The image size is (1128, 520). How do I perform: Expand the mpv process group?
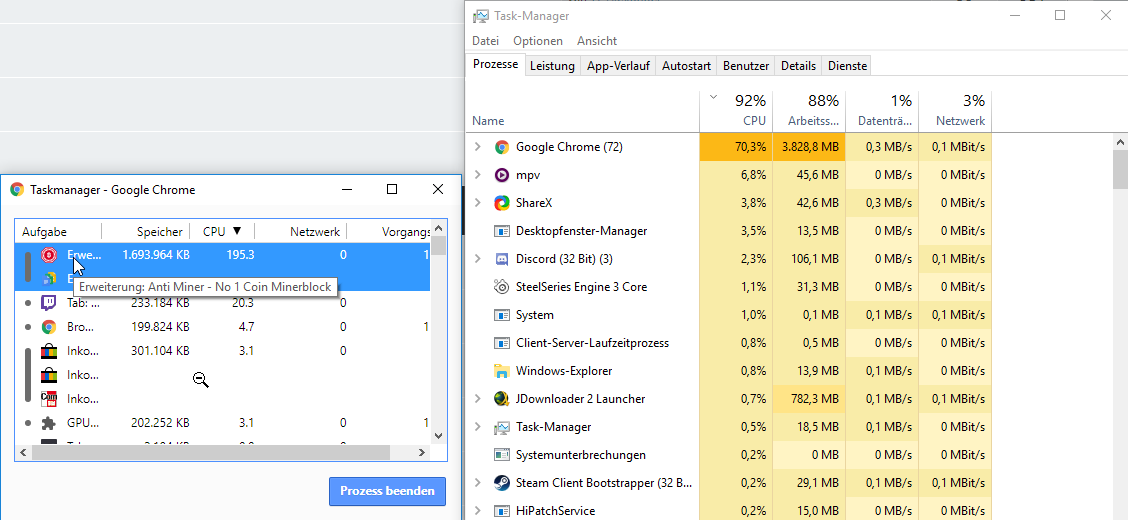477,175
